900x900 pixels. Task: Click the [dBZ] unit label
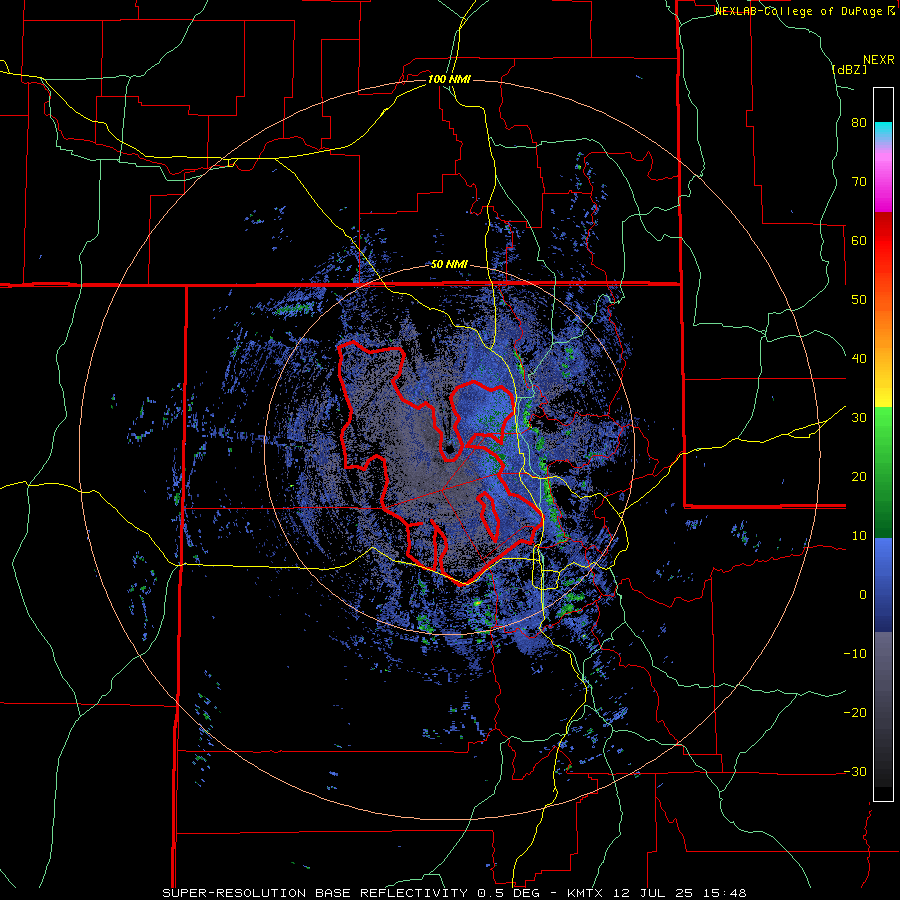849,70
